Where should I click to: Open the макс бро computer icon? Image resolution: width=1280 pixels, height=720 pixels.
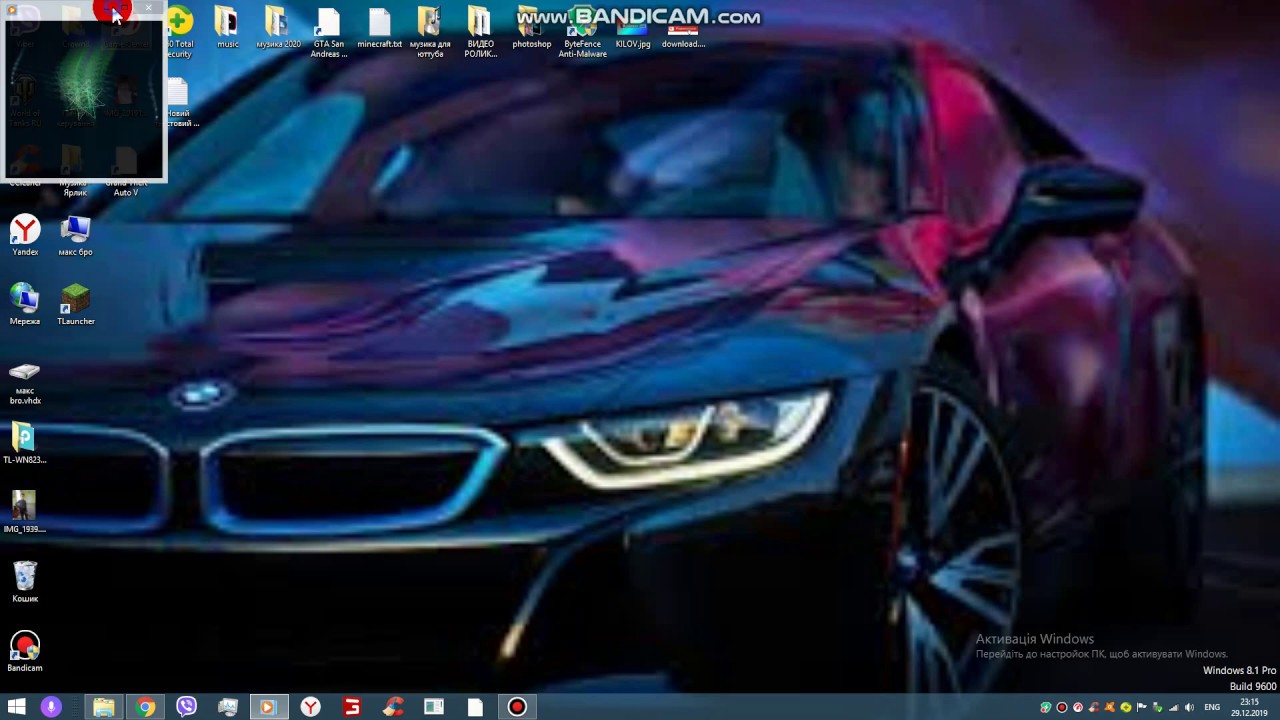point(75,236)
